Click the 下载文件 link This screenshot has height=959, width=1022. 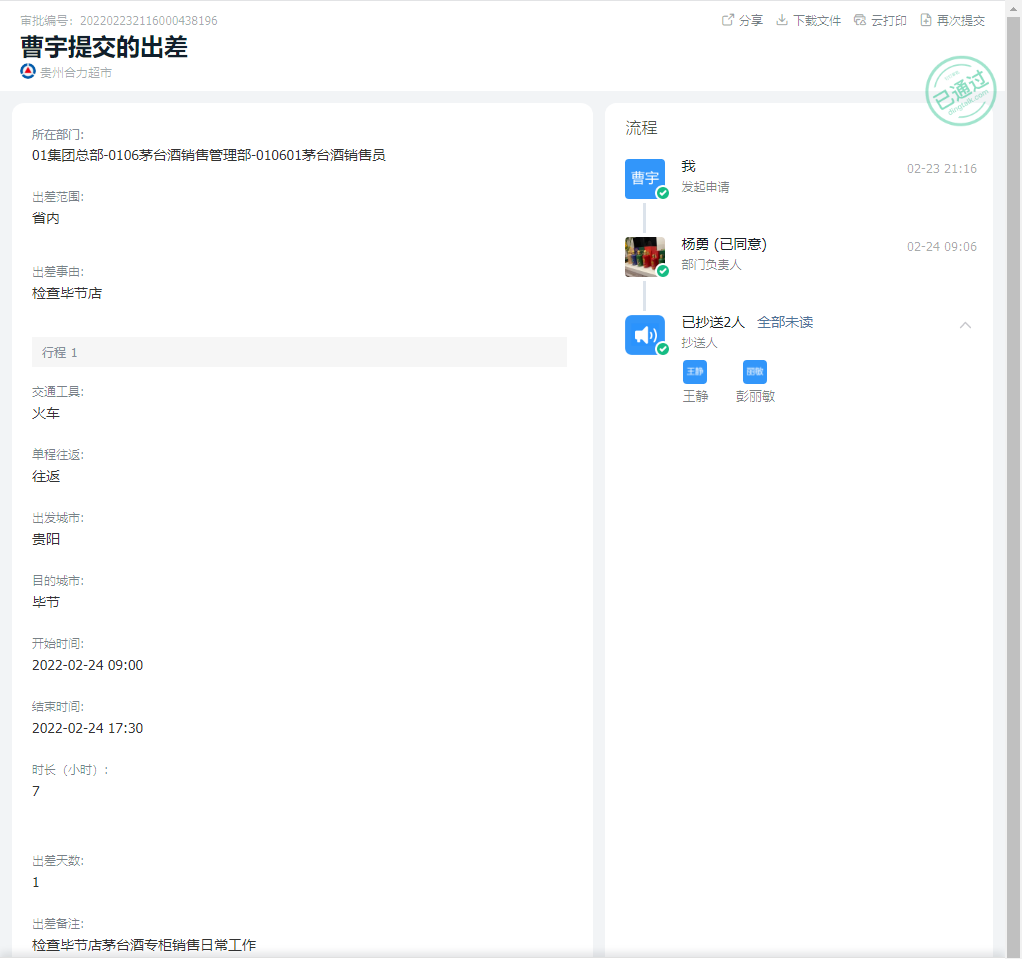click(x=817, y=20)
